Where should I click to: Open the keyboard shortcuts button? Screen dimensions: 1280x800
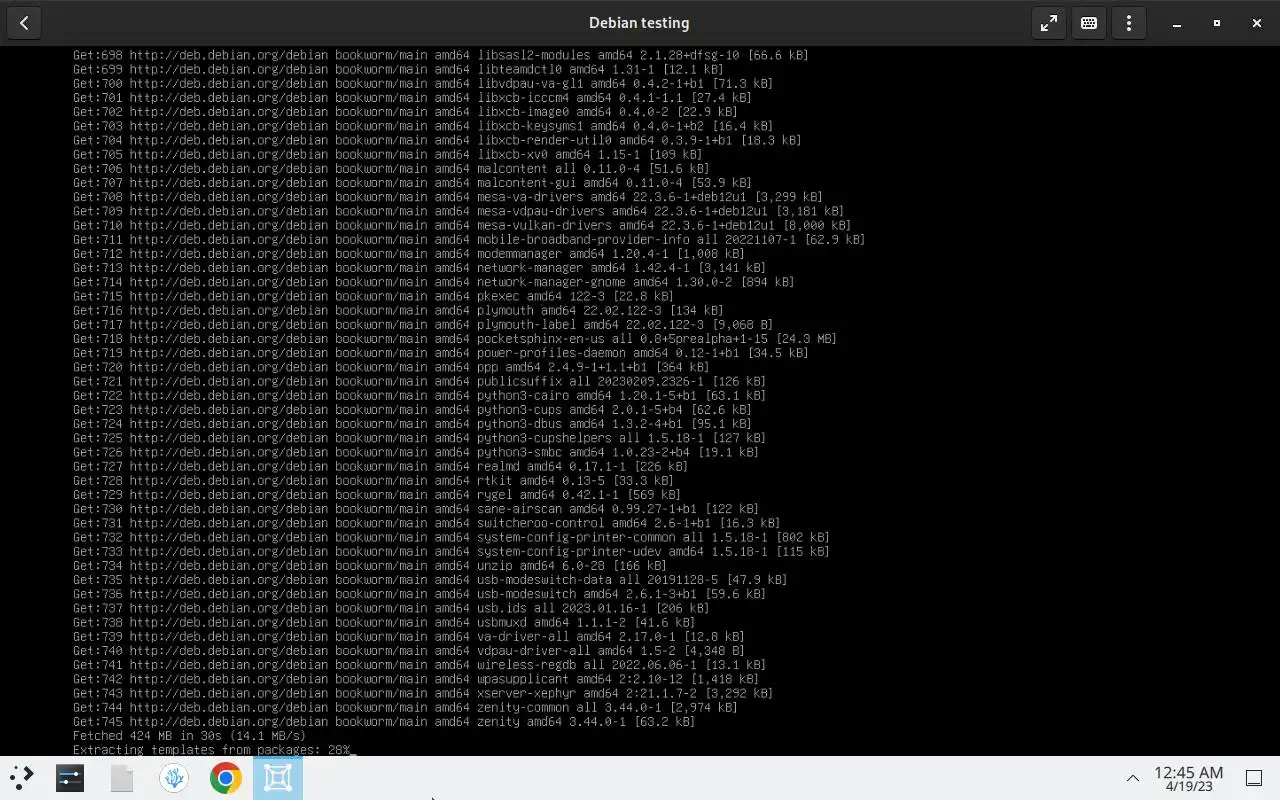[1088, 23]
